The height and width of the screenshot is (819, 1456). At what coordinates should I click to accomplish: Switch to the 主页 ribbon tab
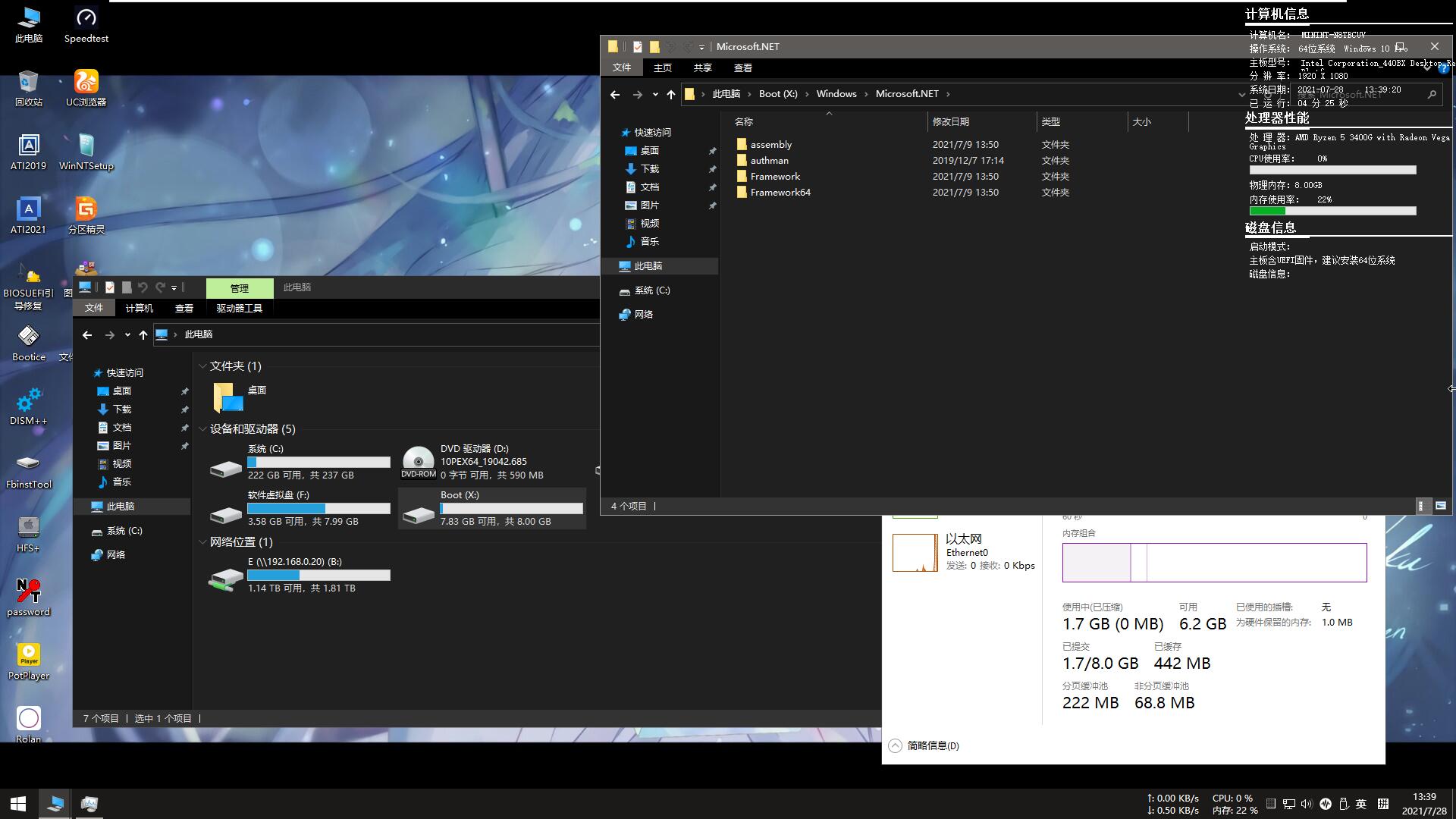[662, 67]
